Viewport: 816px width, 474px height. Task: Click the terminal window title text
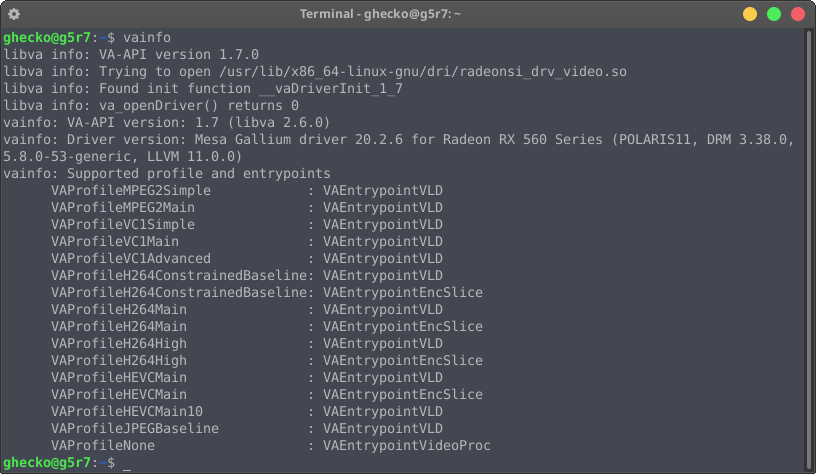[x=380, y=14]
